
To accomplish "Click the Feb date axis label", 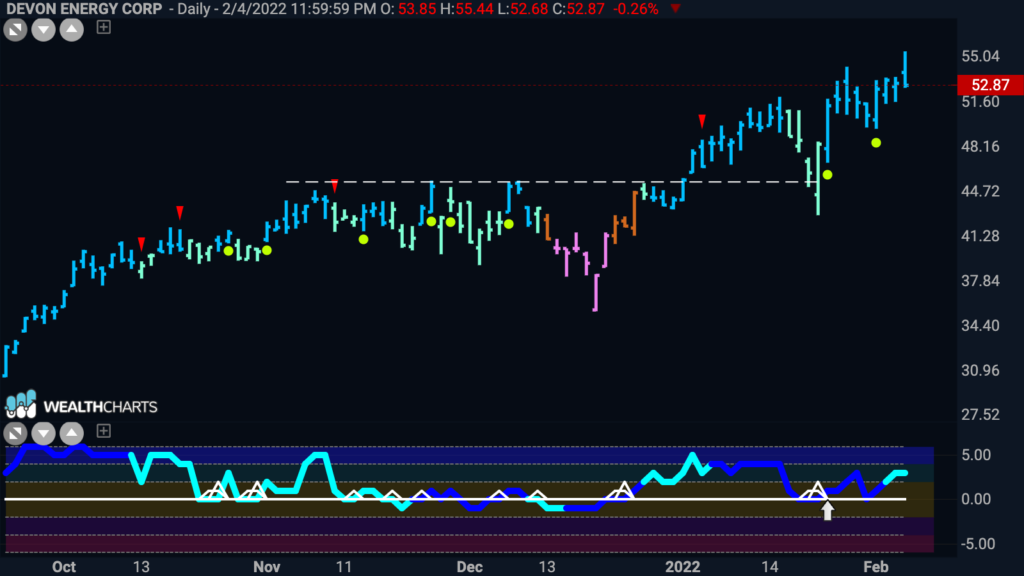I will point(876,567).
